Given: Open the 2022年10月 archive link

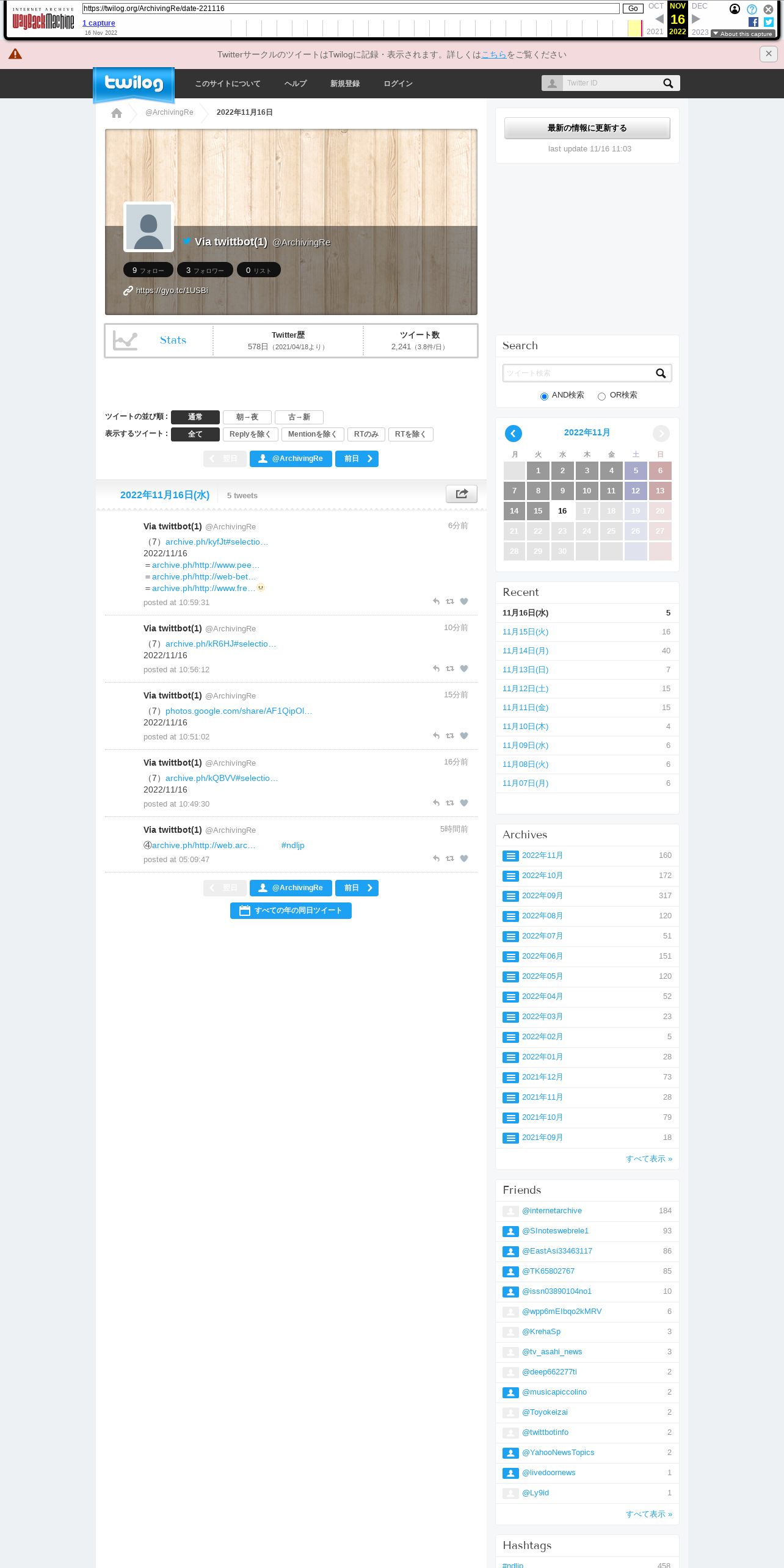Looking at the screenshot, I should pos(542,876).
